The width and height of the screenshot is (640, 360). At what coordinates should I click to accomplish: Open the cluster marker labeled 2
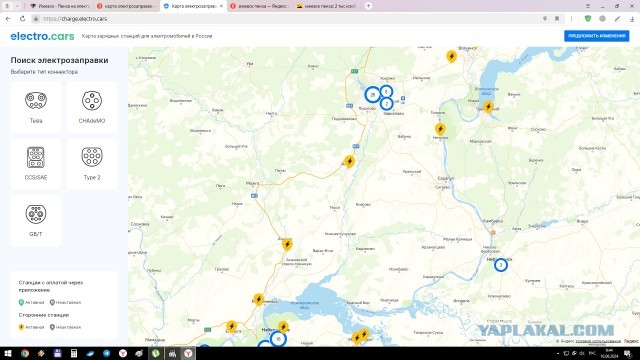point(387,104)
